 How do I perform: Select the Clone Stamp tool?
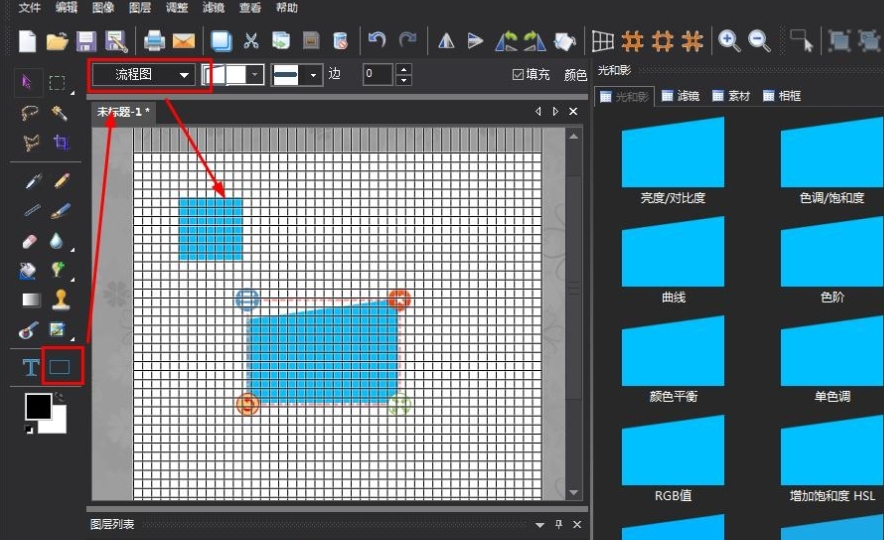(60, 300)
